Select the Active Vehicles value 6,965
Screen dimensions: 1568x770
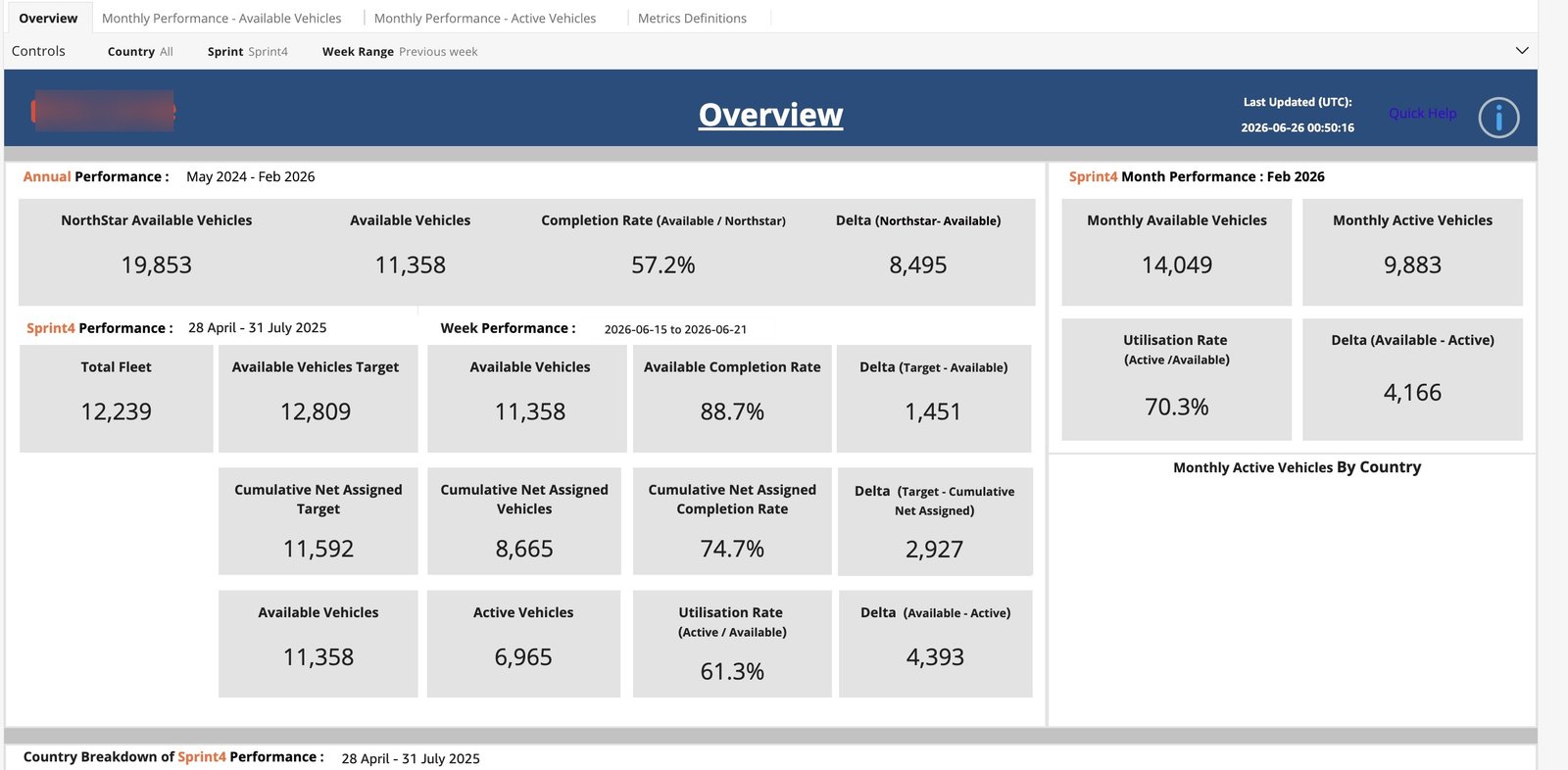tap(523, 657)
